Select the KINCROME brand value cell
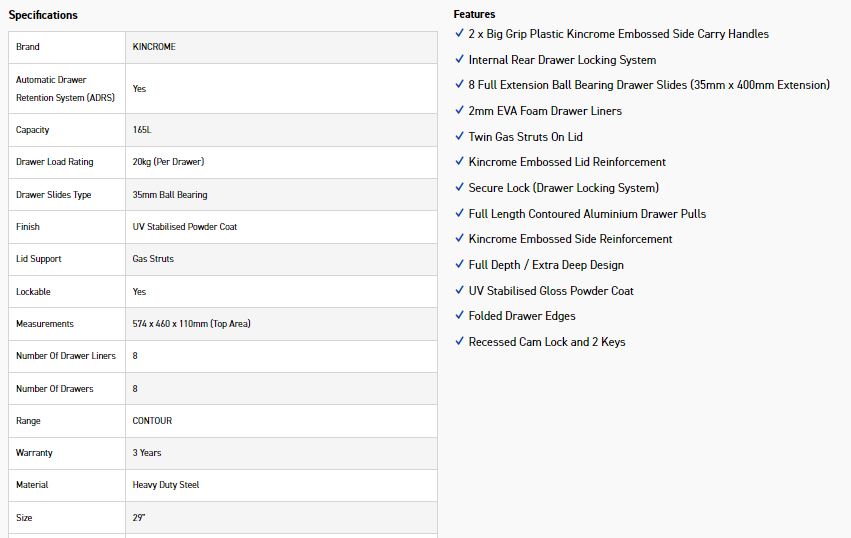This screenshot has width=851, height=538. pos(153,47)
